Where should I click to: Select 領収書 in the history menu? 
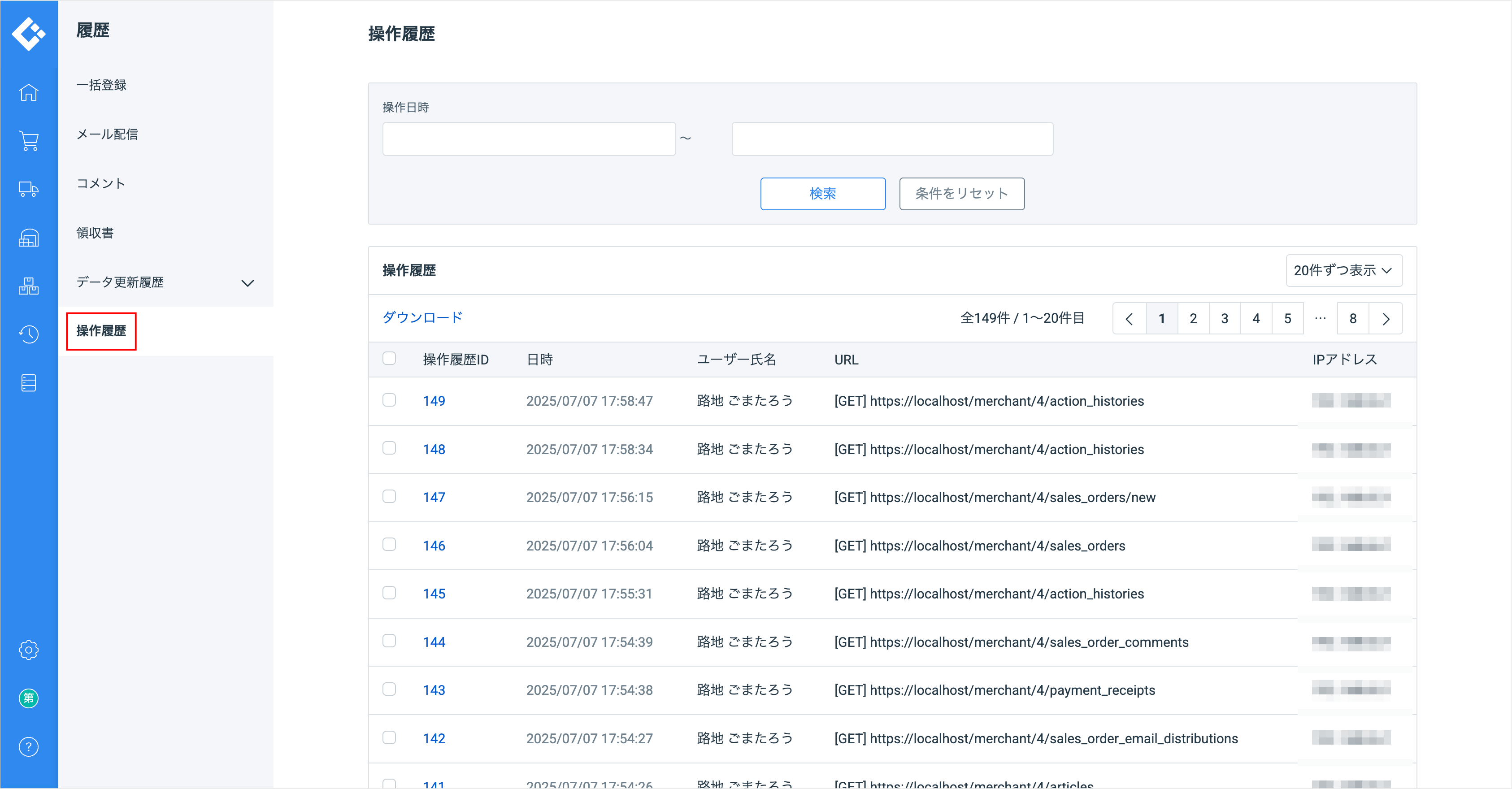pyautogui.click(x=95, y=233)
